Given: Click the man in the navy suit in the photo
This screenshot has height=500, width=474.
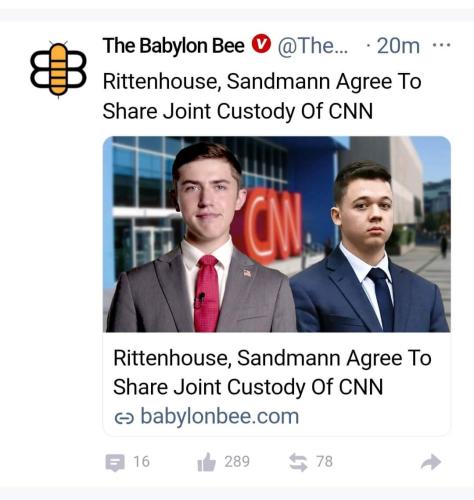Looking at the screenshot, I should coord(369,247).
